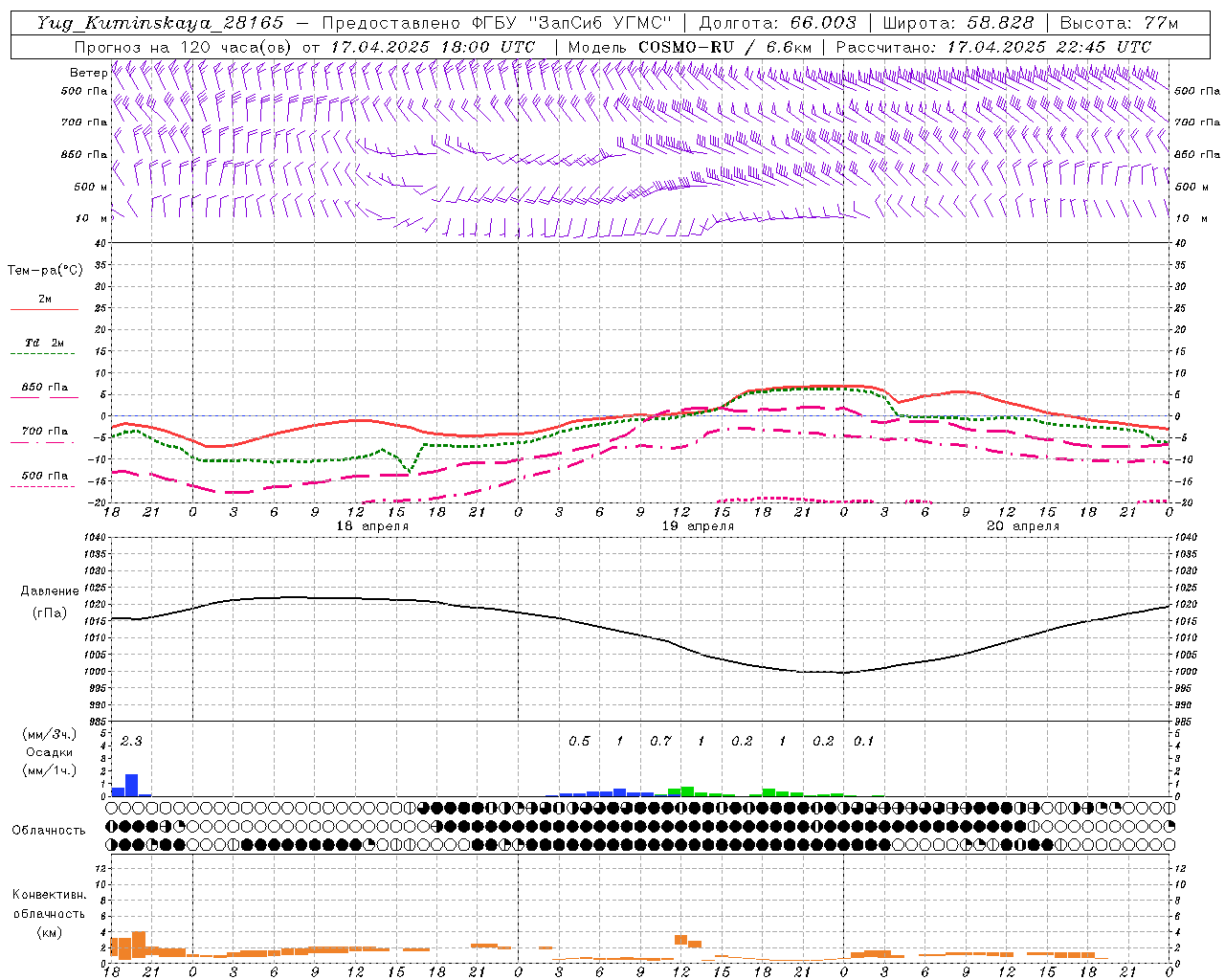Click the Конвективн. облачность label

pyautogui.click(x=49, y=904)
